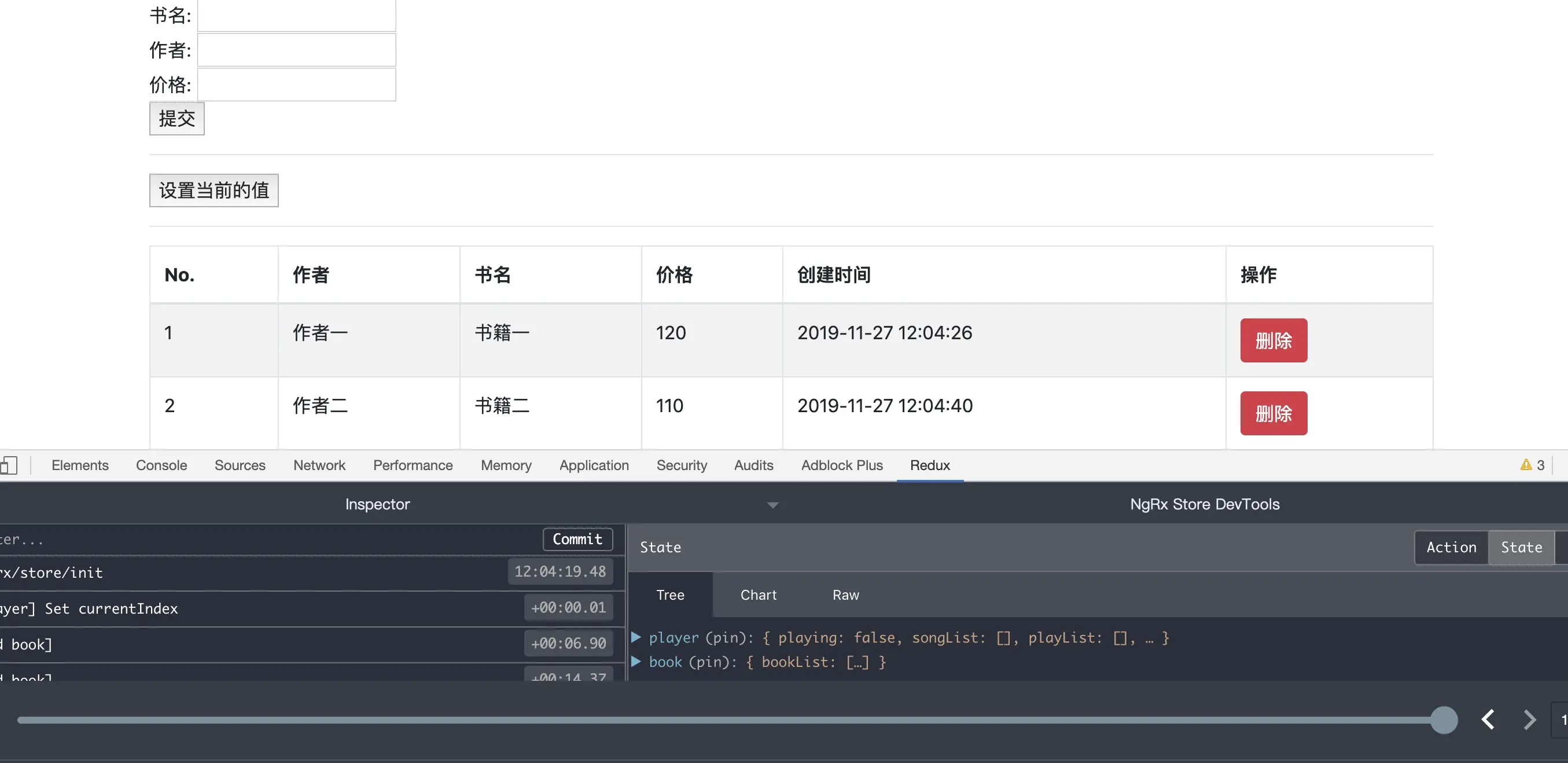Click the action timeline slider handle
The image size is (1568, 763).
tap(1443, 720)
